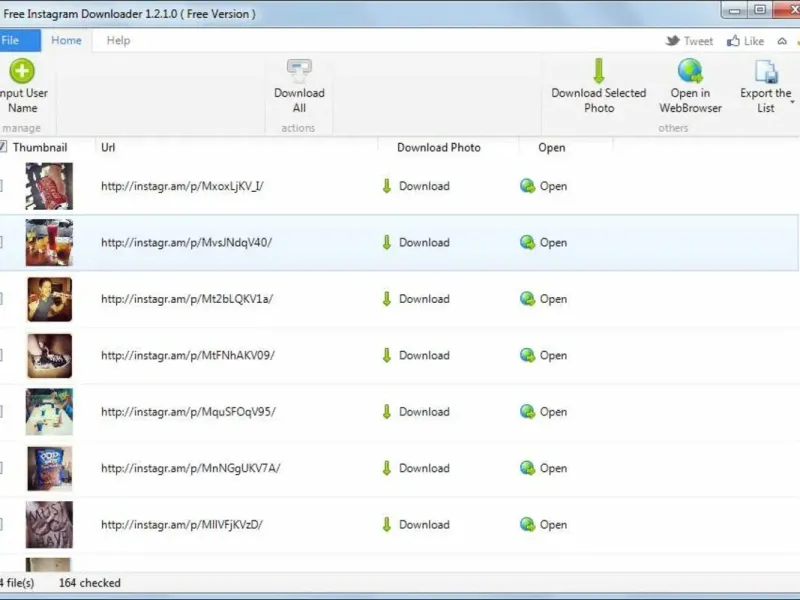Viewport: 800px width, 600px height.
Task: Click Download link in MvsJNdqV40 row
Action: (x=424, y=242)
